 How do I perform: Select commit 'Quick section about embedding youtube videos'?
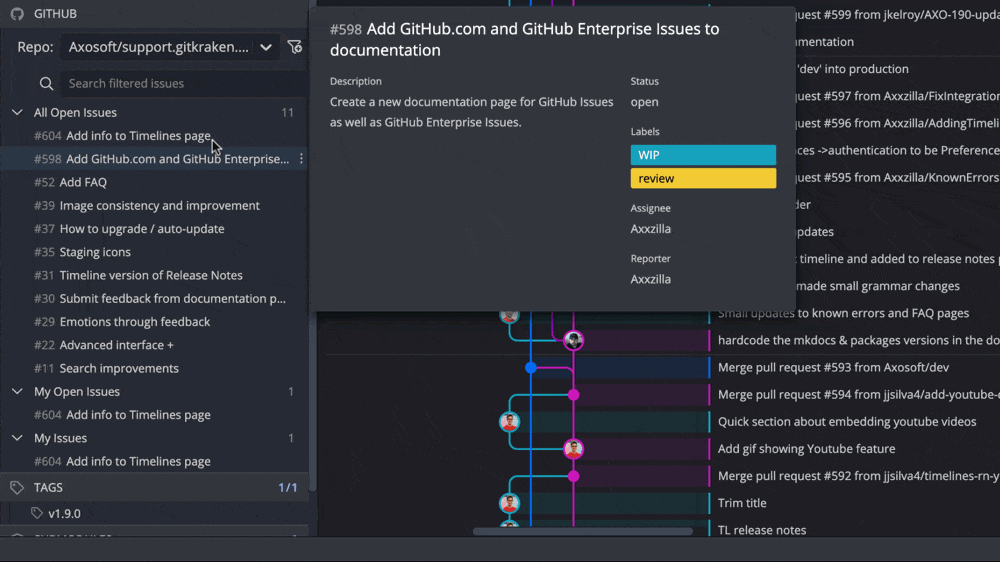tap(847, 422)
